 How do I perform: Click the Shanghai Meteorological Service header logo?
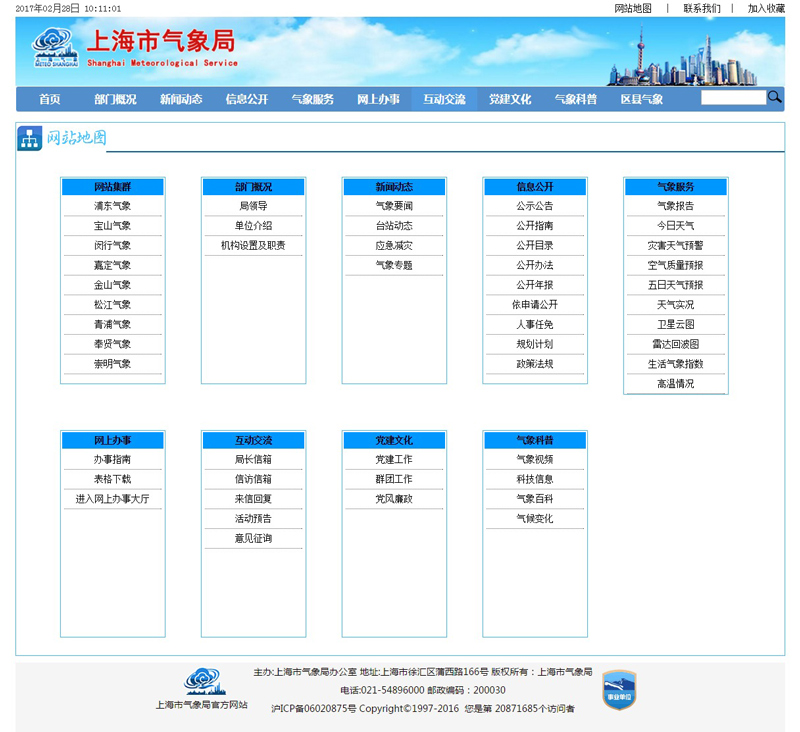pos(135,48)
